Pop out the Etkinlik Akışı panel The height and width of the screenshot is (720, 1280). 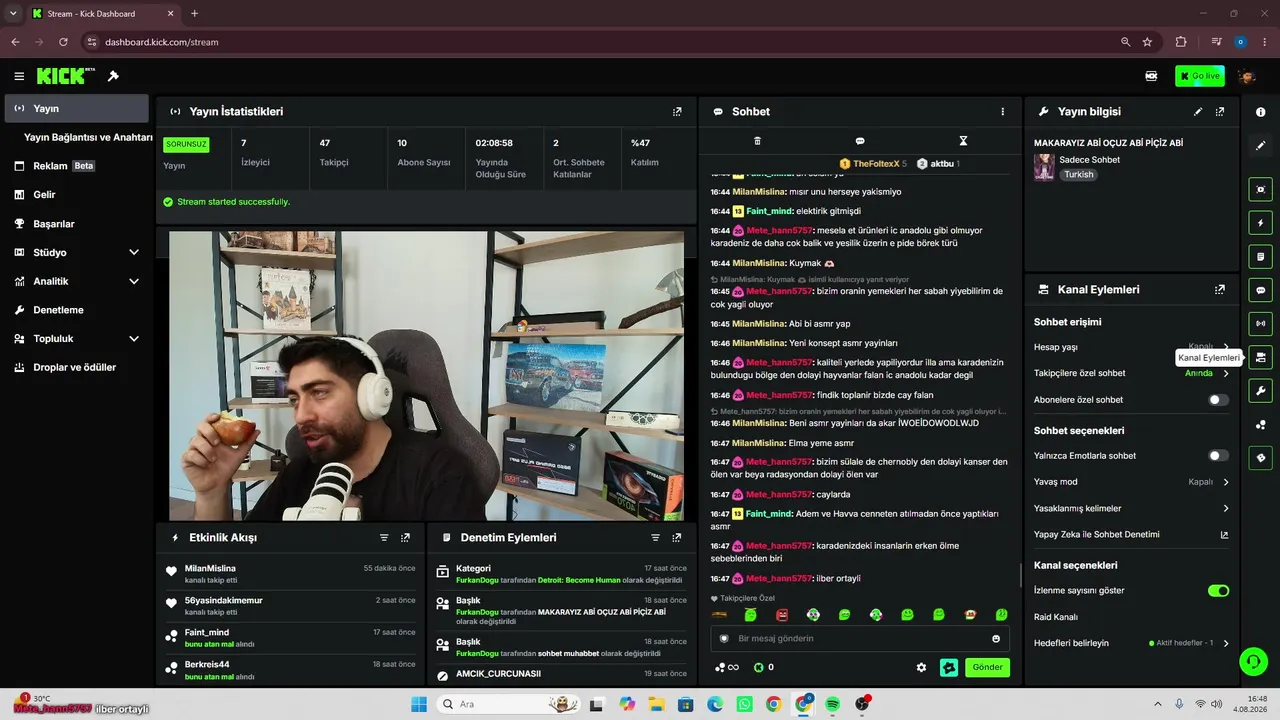405,538
